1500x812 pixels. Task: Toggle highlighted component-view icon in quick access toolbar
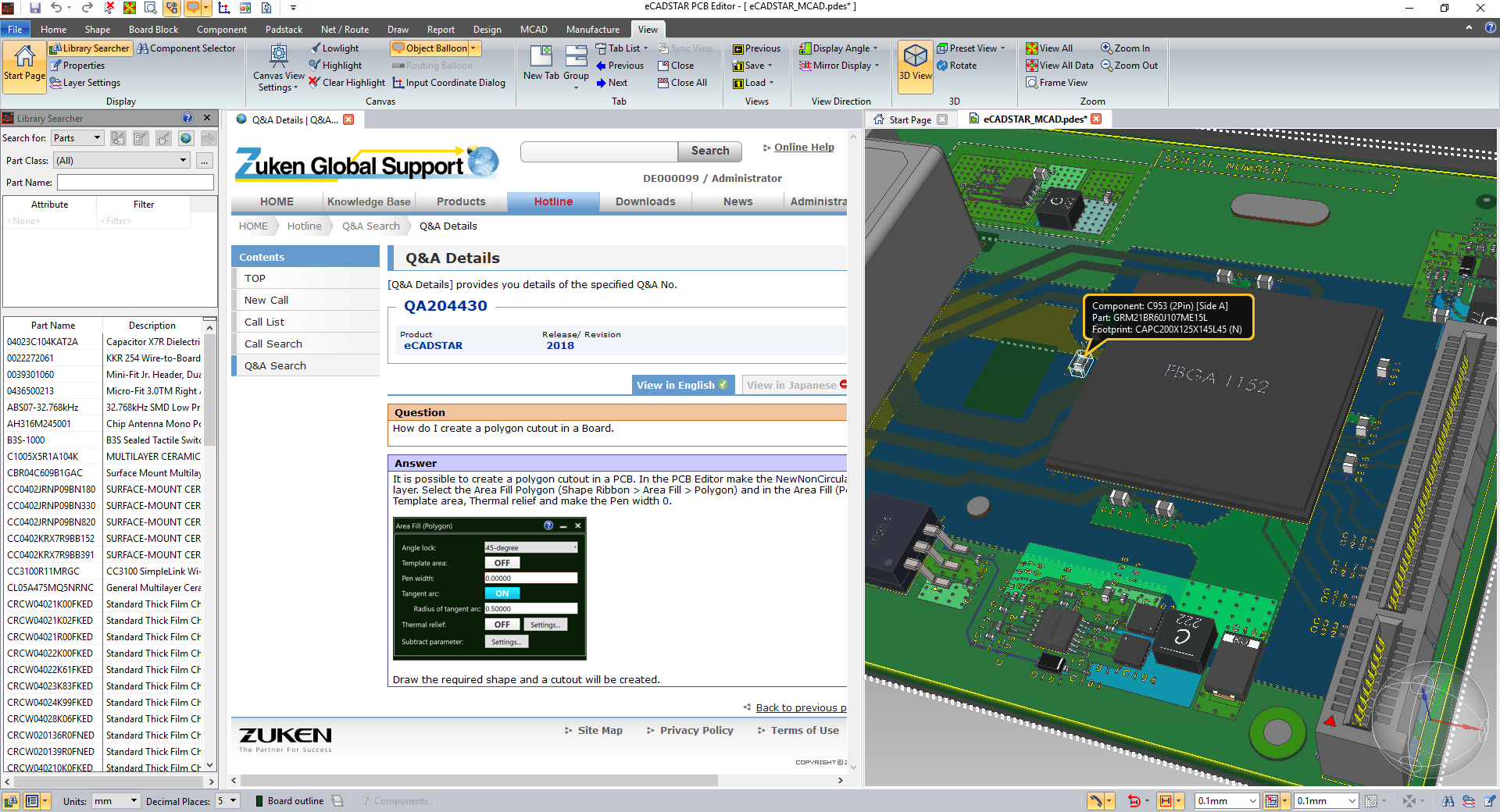pos(171,8)
